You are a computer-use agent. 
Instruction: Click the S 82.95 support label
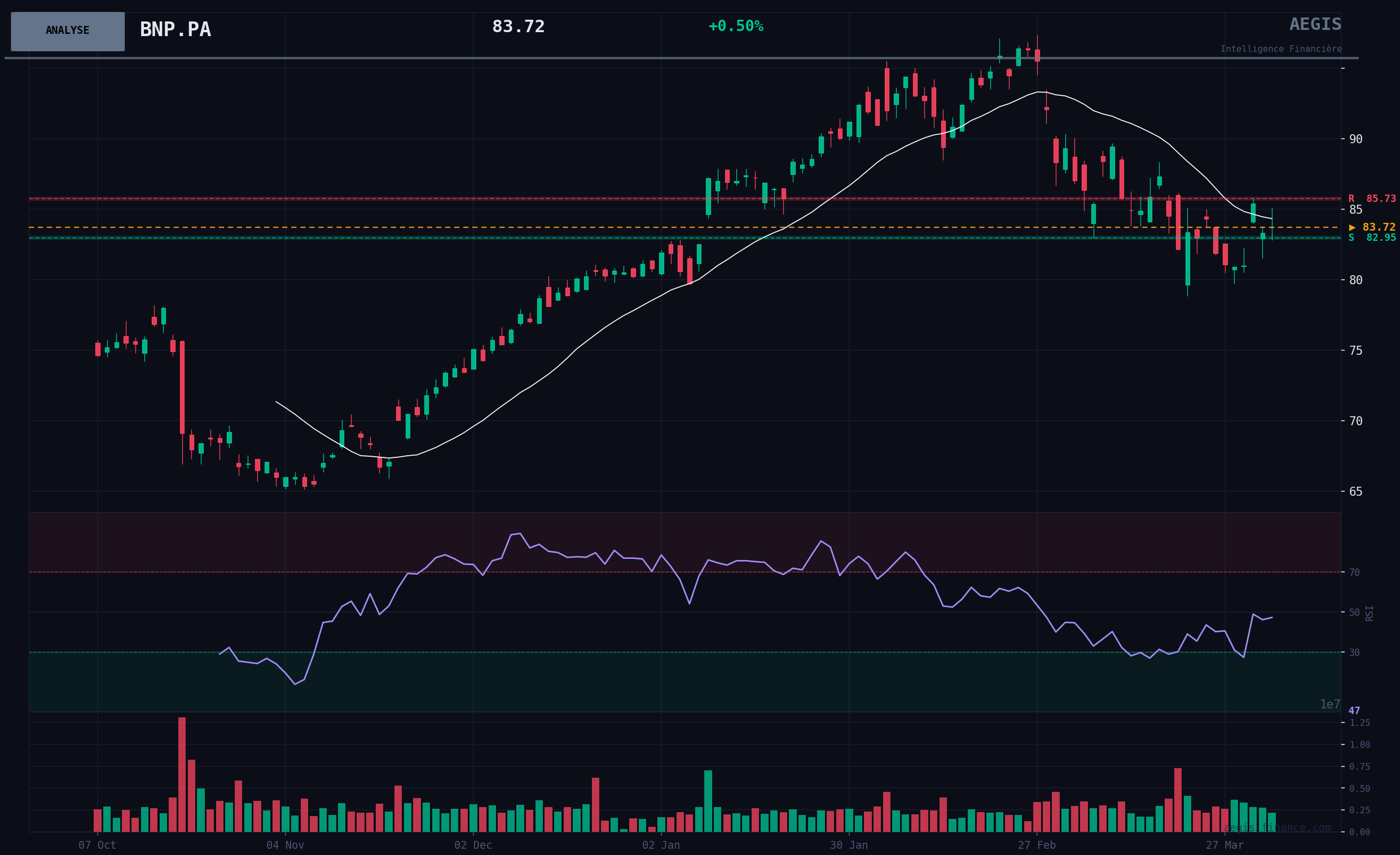pos(1372,238)
